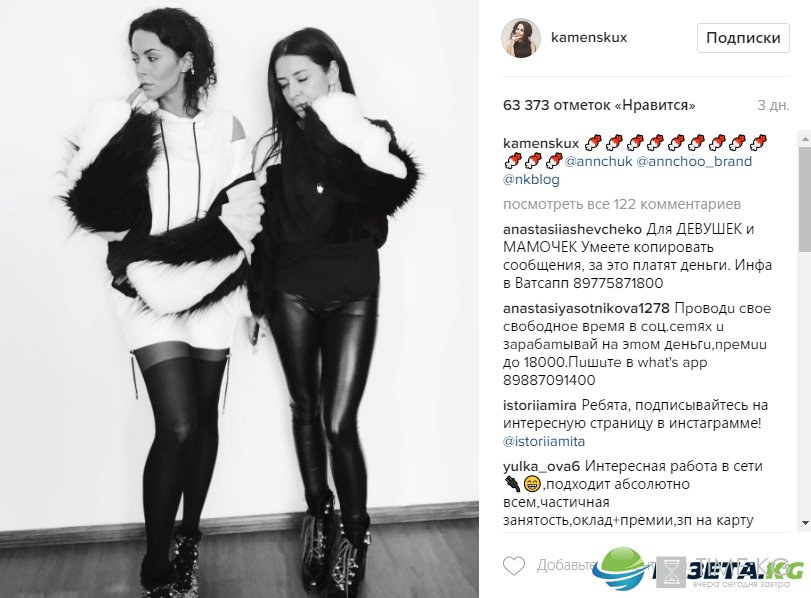Open the @annchoo_brand mention link

pos(694,161)
